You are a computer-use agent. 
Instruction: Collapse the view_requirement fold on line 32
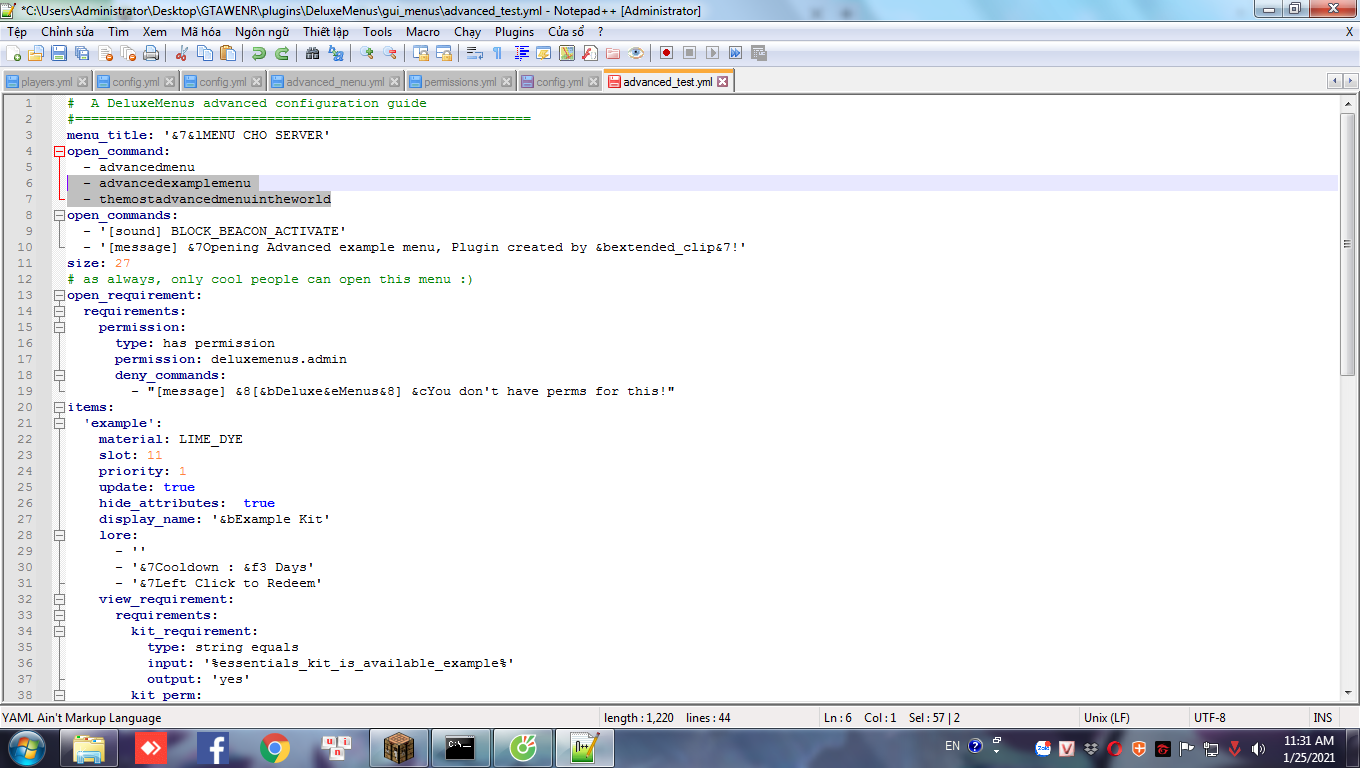(59, 600)
